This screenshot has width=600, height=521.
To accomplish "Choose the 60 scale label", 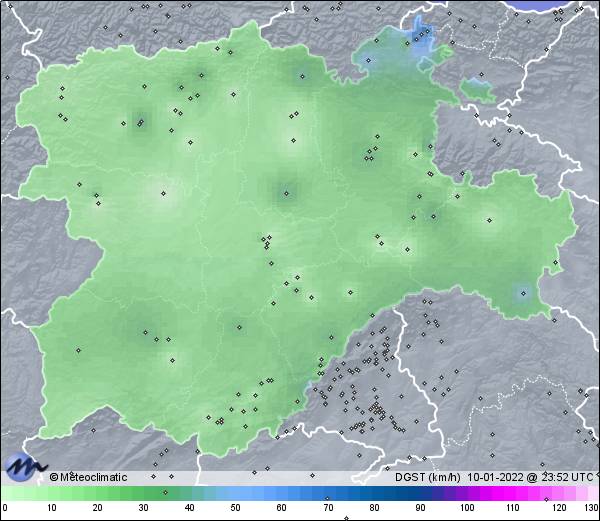I will pos(282,508).
